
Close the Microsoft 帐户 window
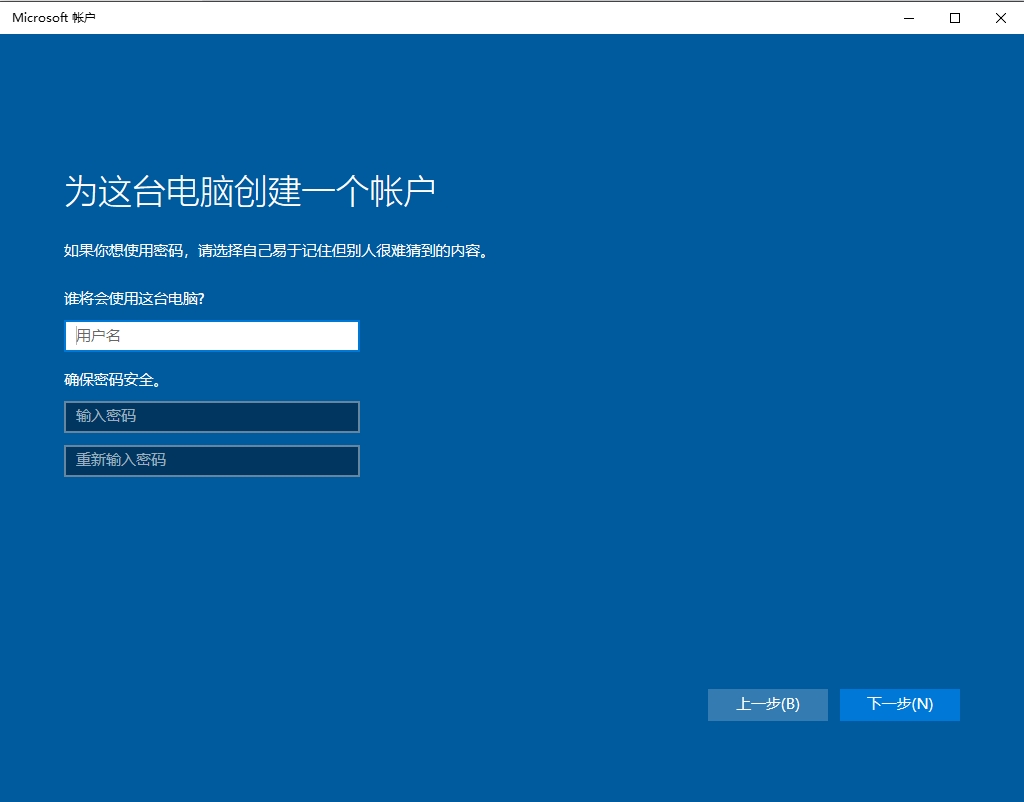(x=1000, y=17)
